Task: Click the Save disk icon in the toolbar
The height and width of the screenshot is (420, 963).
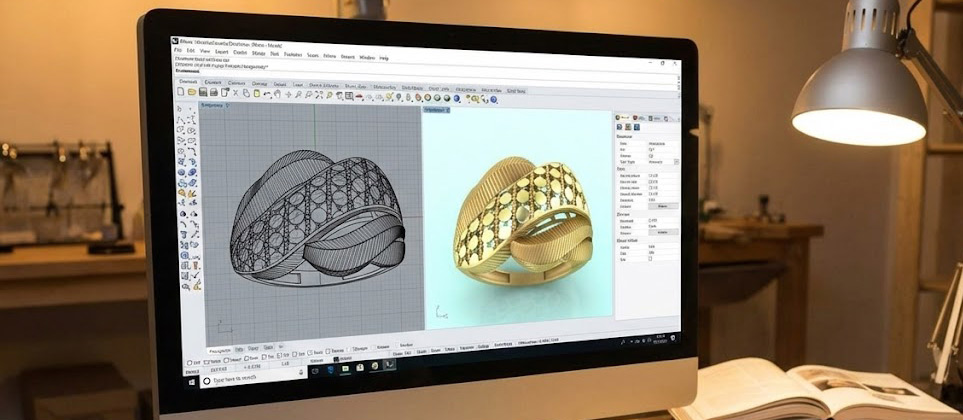Action: [x=203, y=93]
